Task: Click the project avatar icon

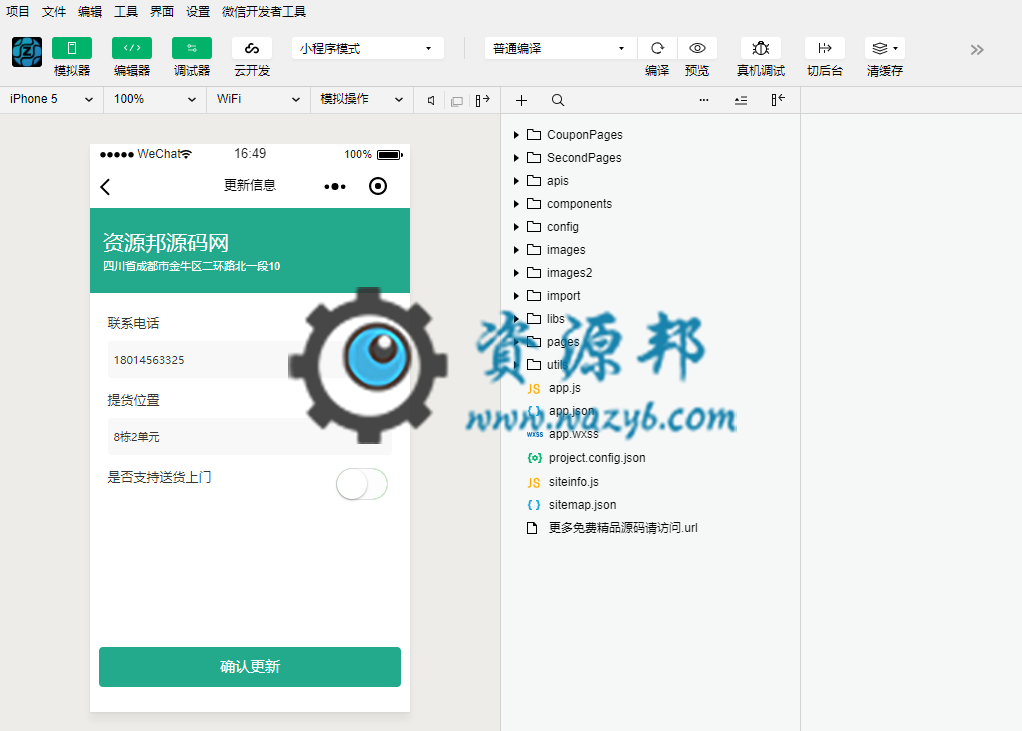Action: tap(27, 52)
